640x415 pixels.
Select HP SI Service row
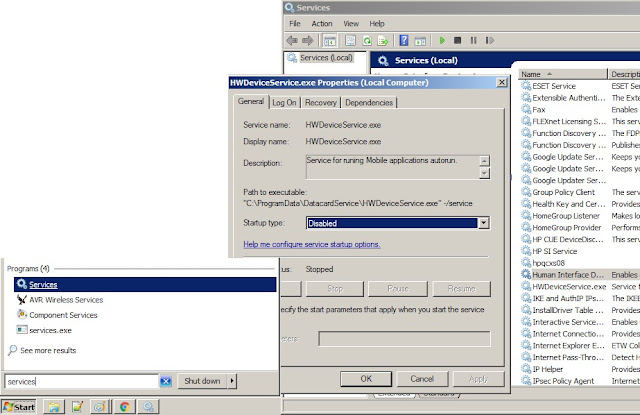pos(555,251)
